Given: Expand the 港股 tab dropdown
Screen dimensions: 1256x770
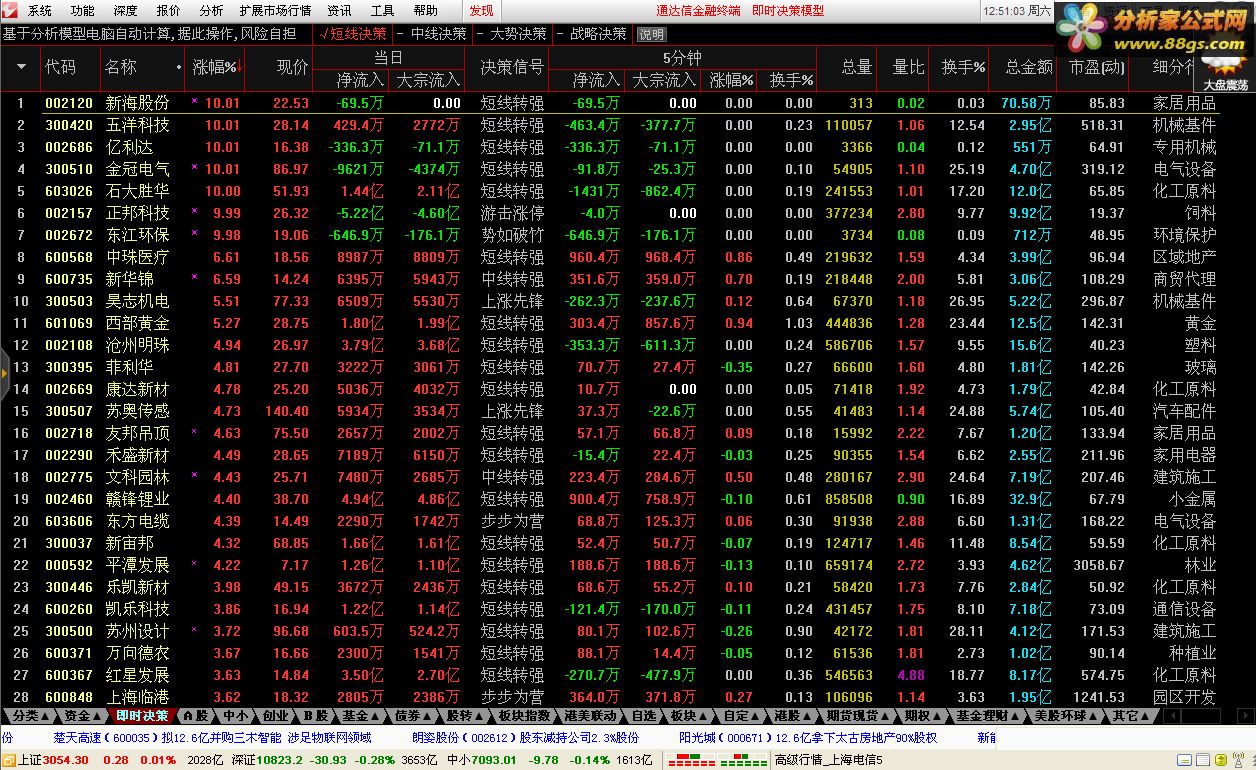Looking at the screenshot, I should 793,716.
